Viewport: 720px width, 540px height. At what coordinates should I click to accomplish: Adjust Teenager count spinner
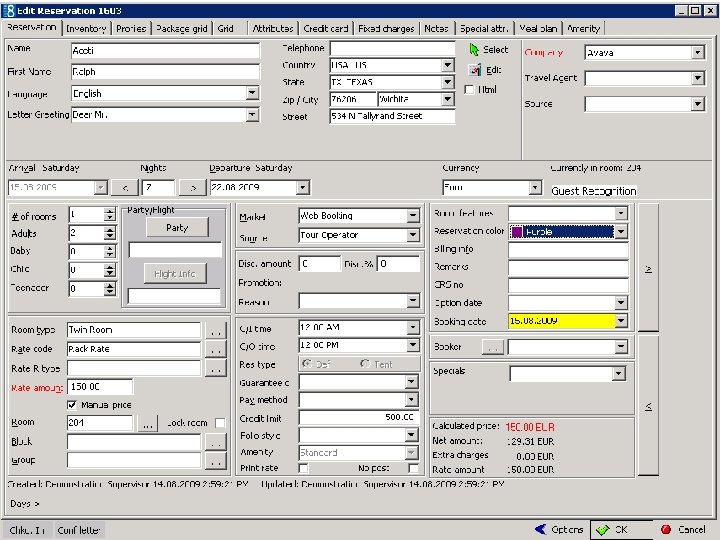click(109, 288)
